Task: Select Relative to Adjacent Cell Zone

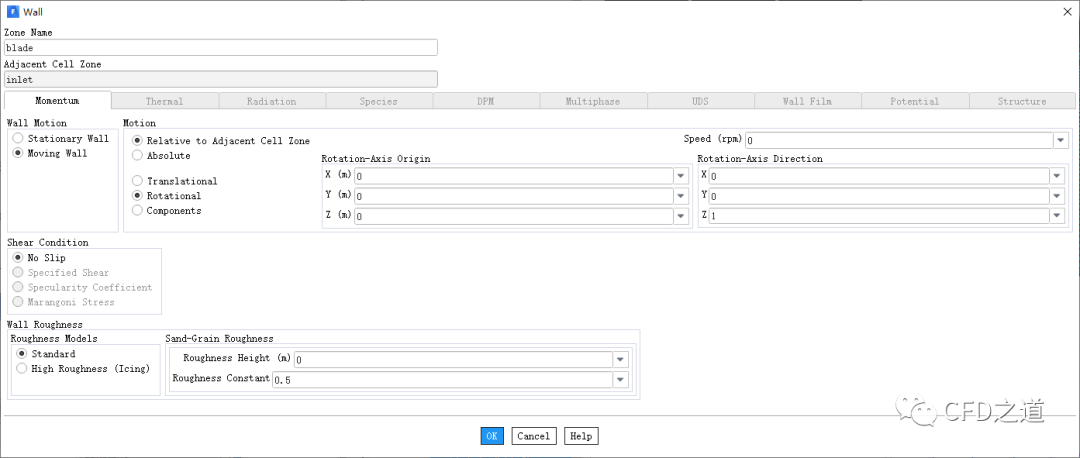Action: 138,141
